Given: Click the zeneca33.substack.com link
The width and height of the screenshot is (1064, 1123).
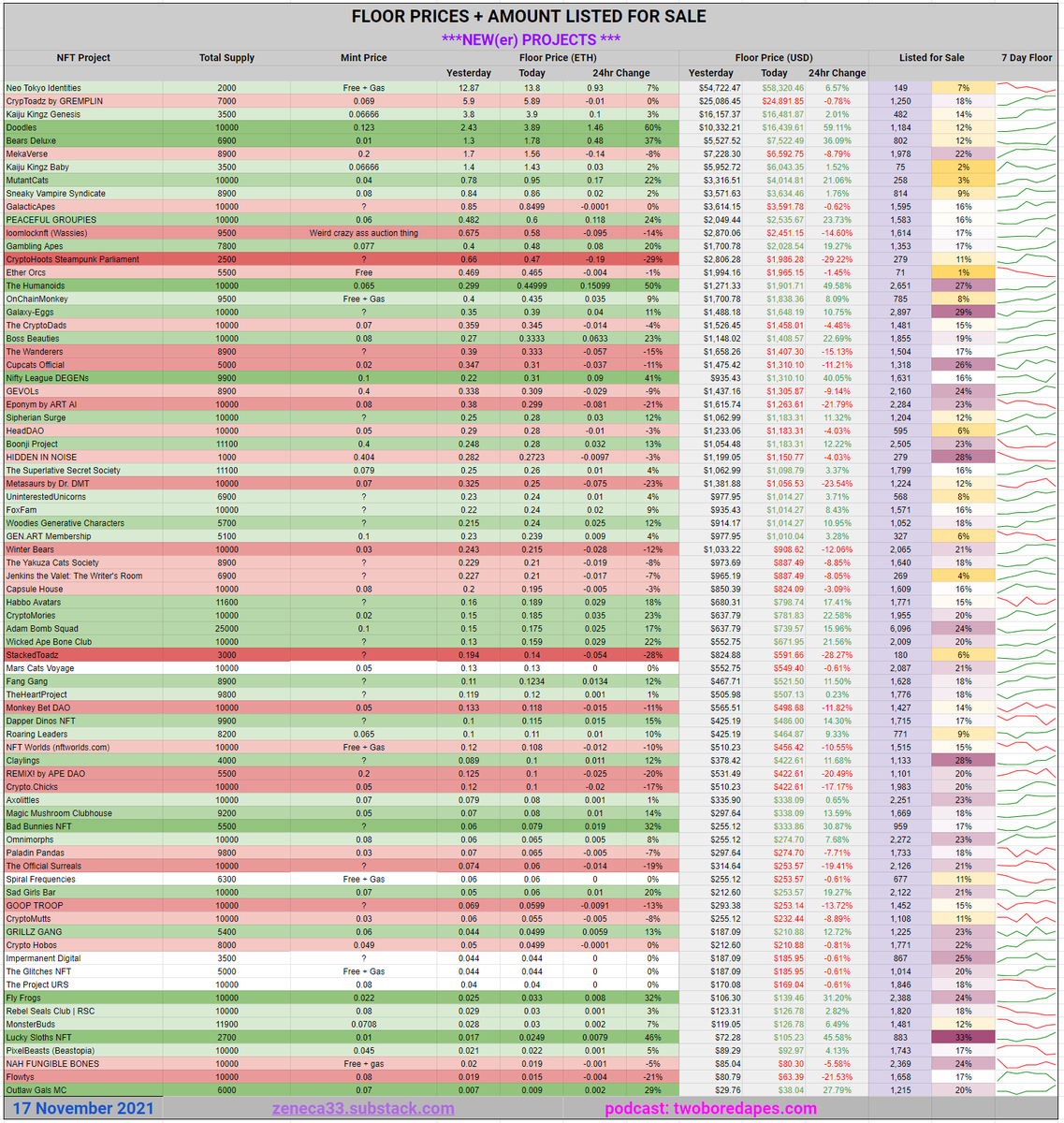Looking at the screenshot, I should 363,1109.
